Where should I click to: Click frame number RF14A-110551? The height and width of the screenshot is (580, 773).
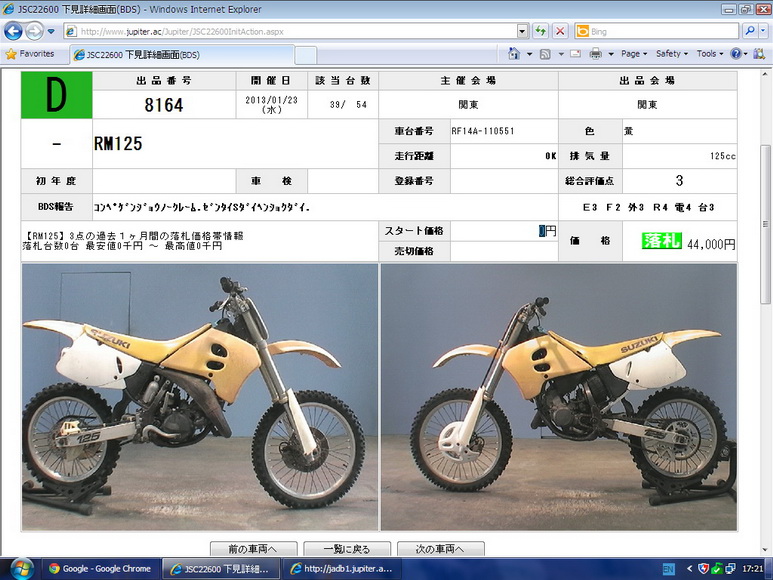[x=483, y=131]
